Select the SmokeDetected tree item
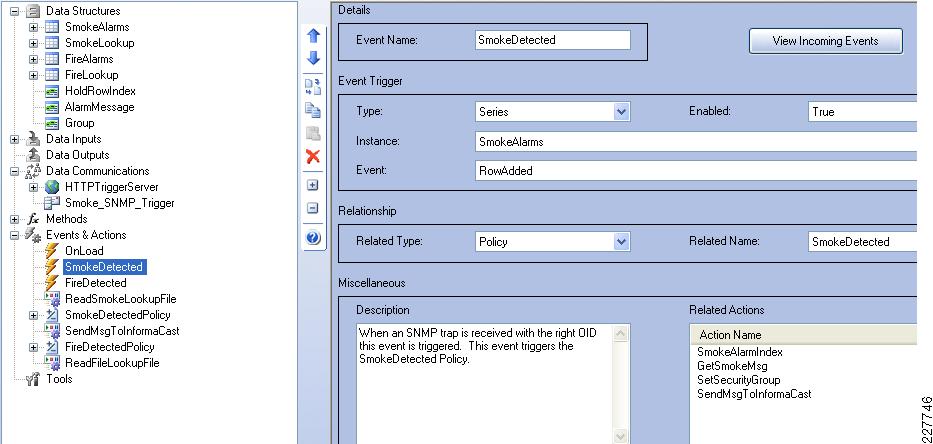Viewport: 933px width, 444px height. (104, 267)
